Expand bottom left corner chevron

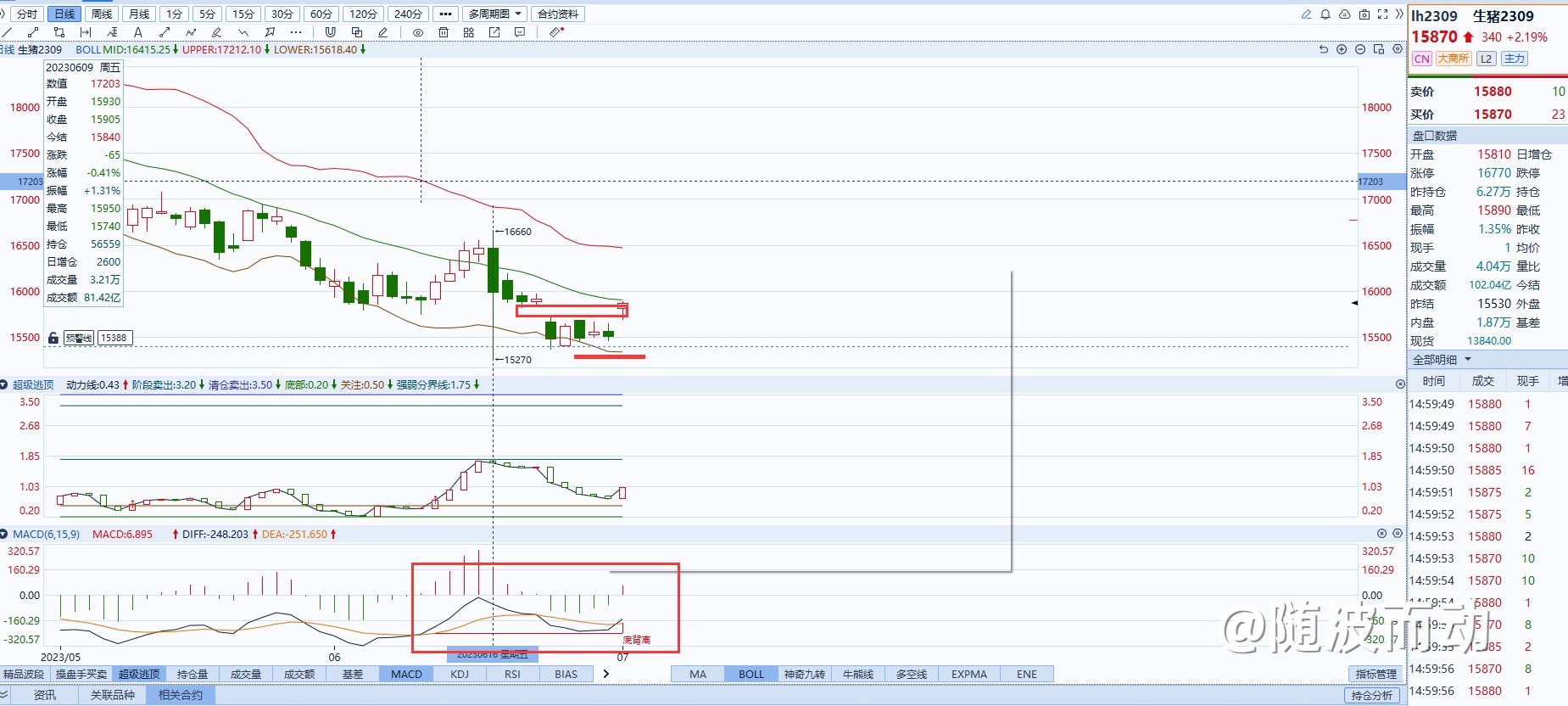coord(4,695)
